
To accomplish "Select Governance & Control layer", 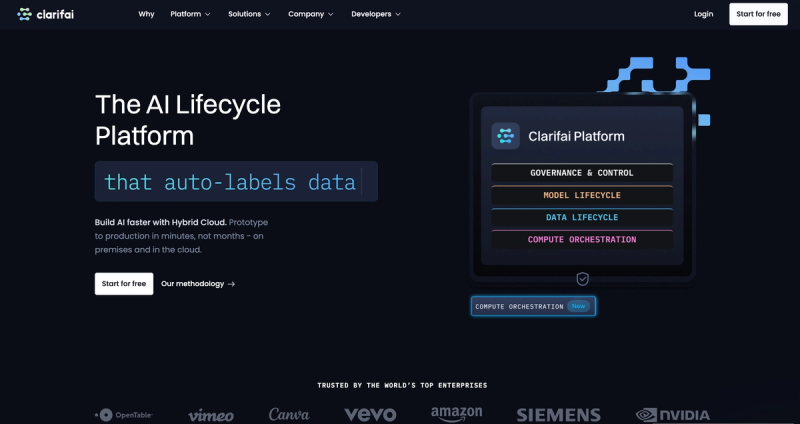I will point(582,173).
